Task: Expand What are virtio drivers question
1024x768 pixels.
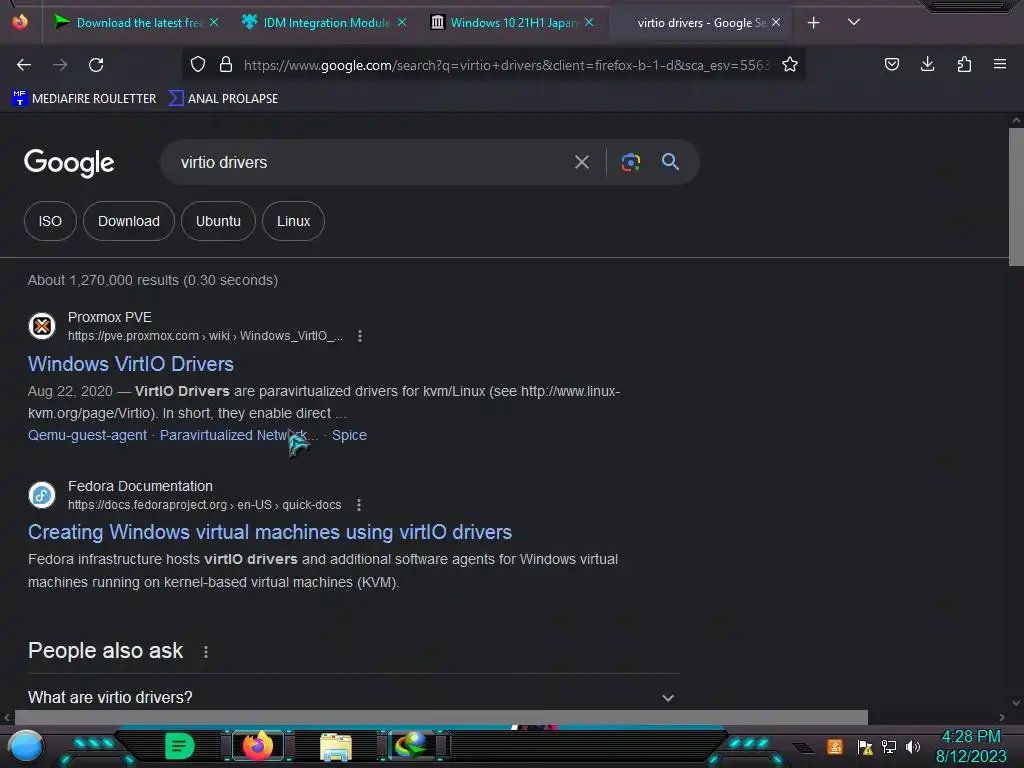Action: [354, 697]
